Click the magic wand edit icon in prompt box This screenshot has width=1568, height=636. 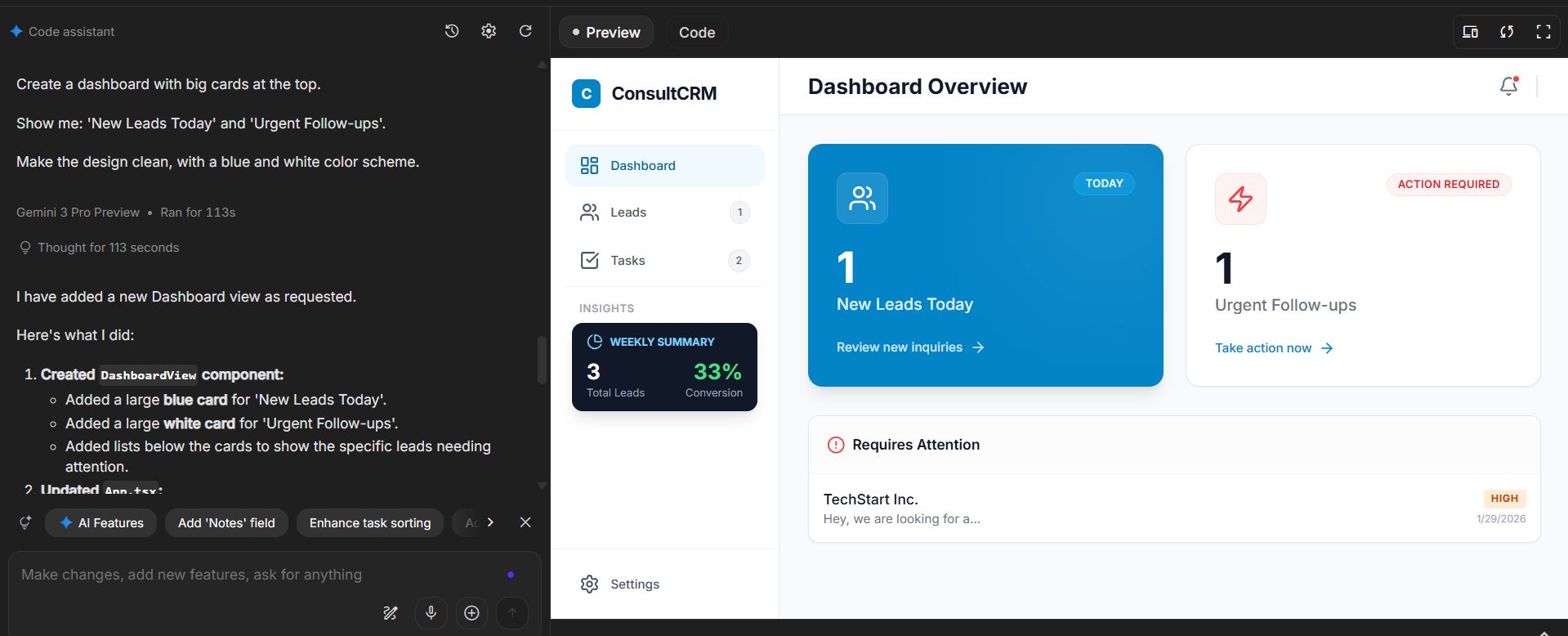click(391, 613)
